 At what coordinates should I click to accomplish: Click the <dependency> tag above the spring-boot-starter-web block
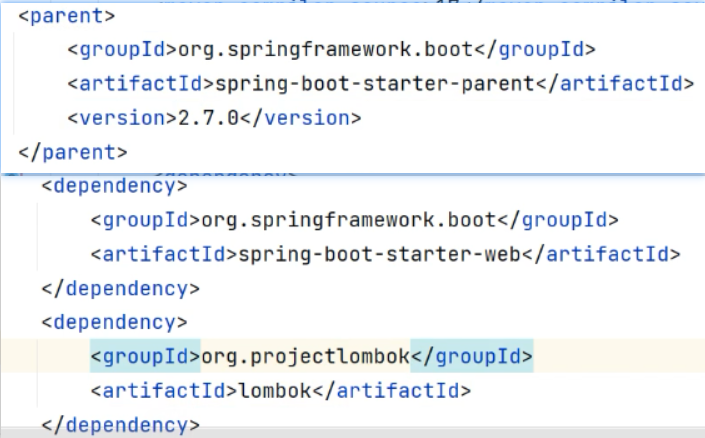pos(115,186)
